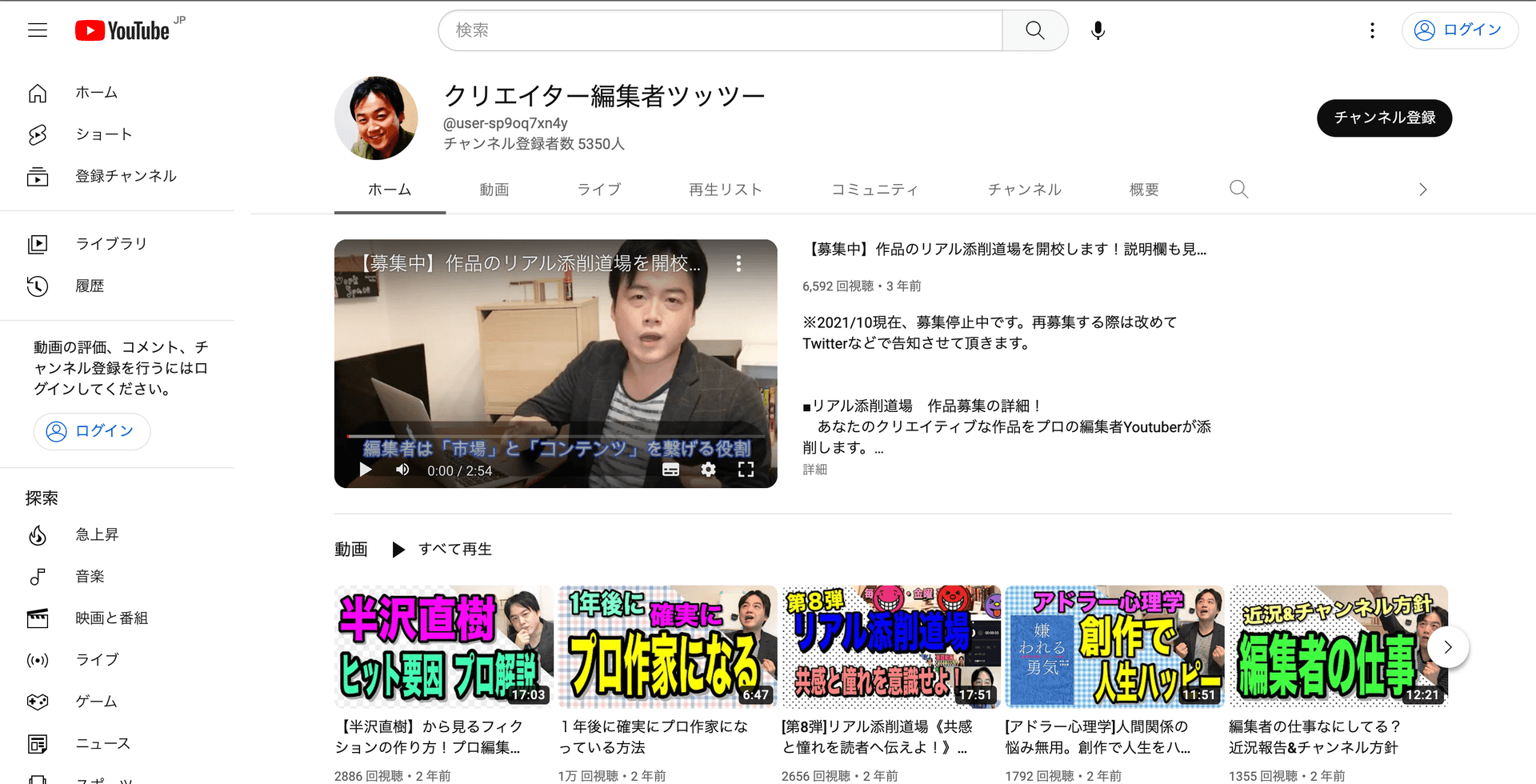Open the 履歴 watch history
Screen dimensions: 1536x784
(x=90, y=285)
